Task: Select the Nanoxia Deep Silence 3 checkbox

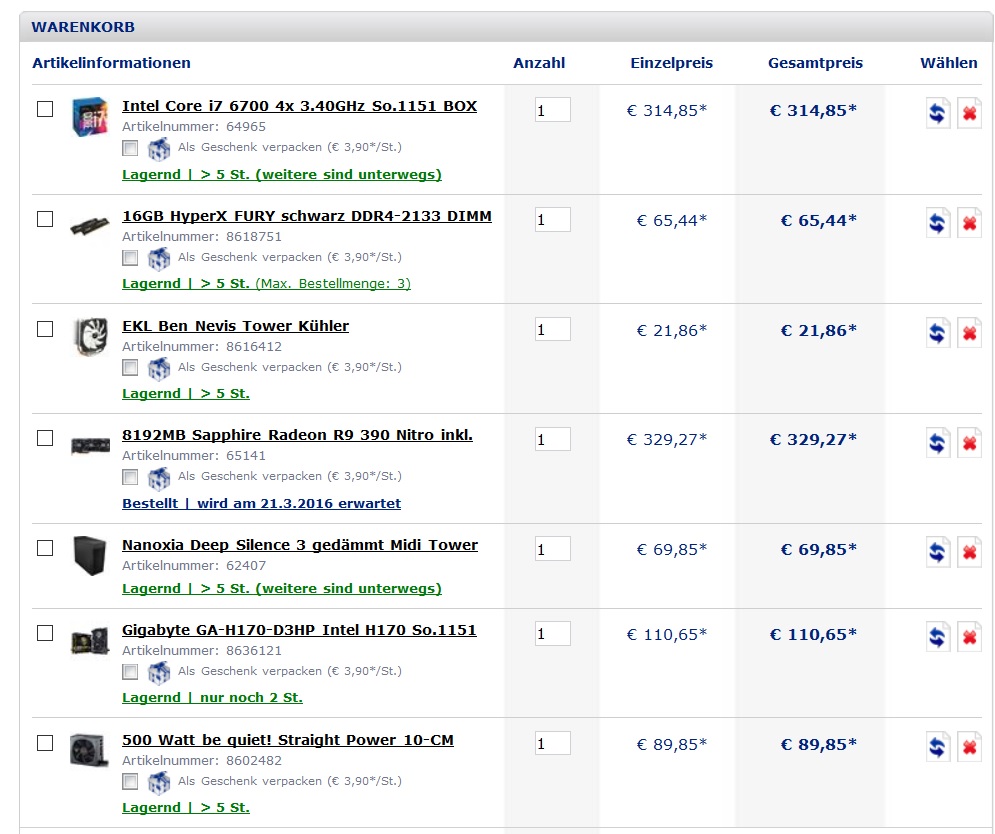Action: 45,548
